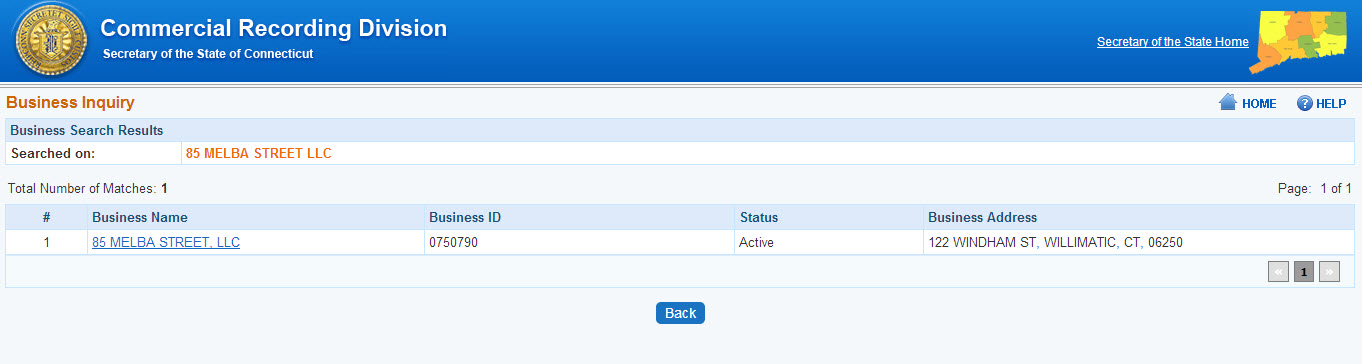Click the Connecticut state map image
Image resolution: width=1362 pixels, height=364 pixels.
point(1298,42)
